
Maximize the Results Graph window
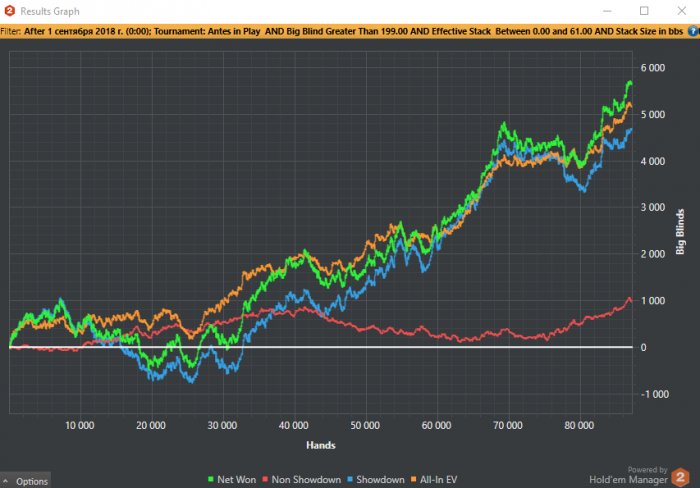644,11
